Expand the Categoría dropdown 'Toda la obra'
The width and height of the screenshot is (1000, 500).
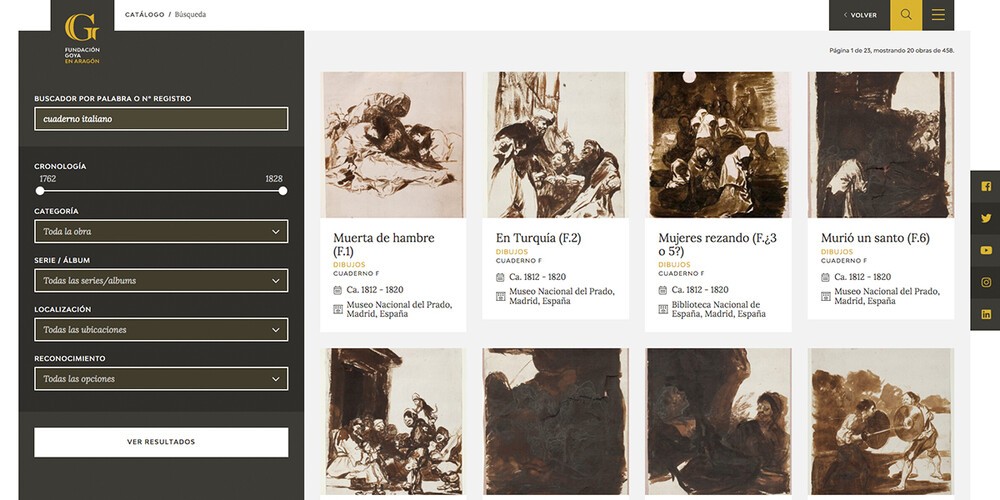click(x=161, y=232)
